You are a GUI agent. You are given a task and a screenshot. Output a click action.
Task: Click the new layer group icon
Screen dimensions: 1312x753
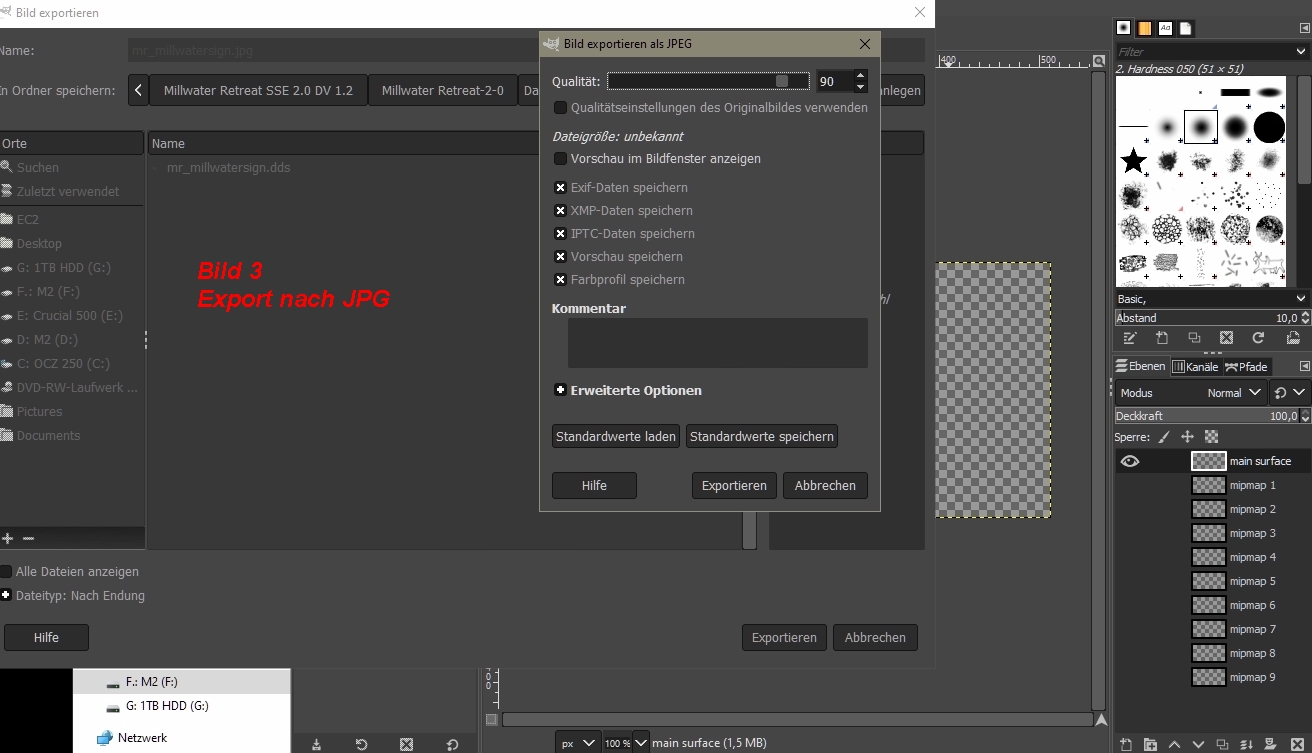[1150, 744]
